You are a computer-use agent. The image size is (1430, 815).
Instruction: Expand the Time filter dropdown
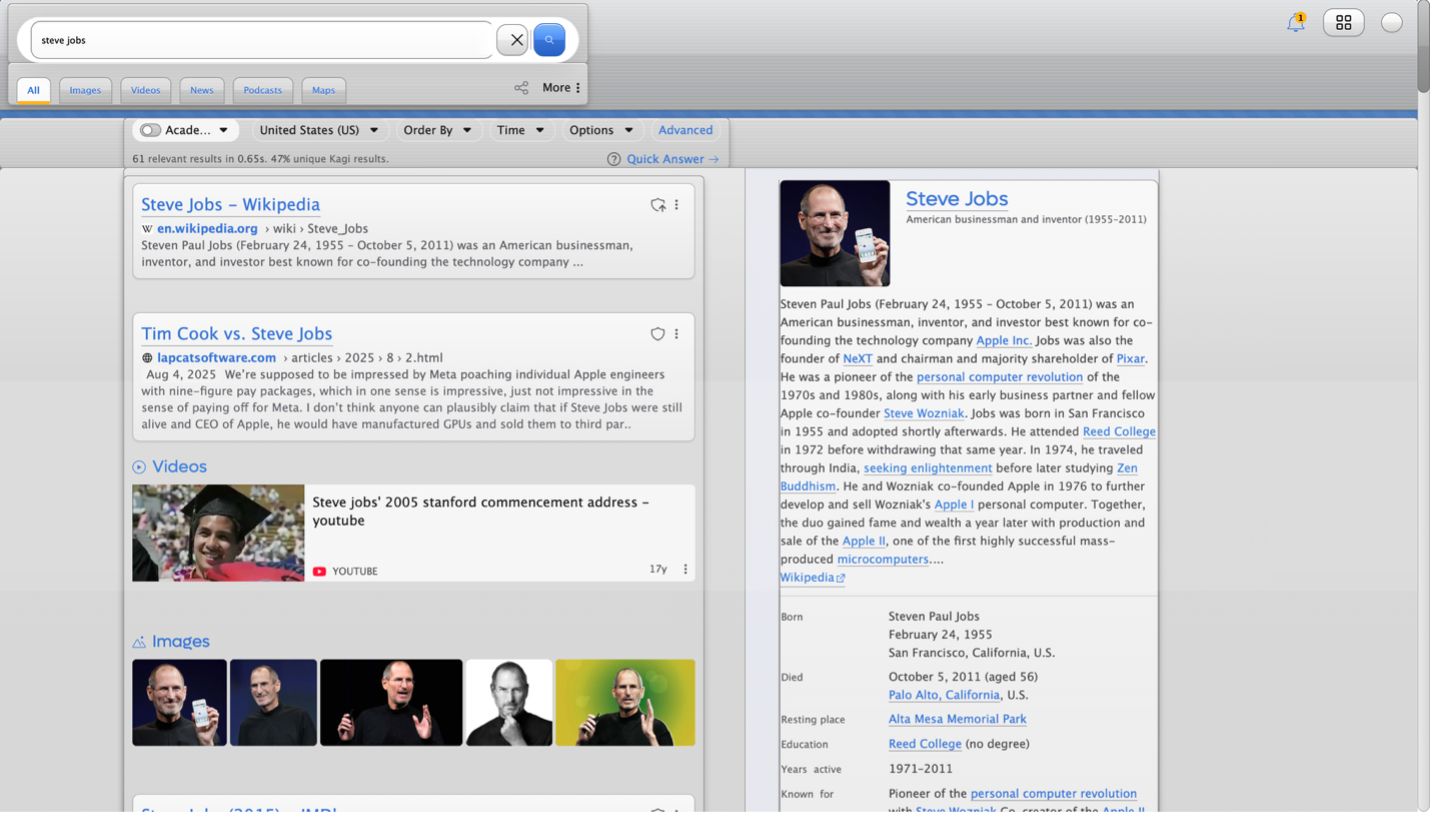[x=520, y=130]
